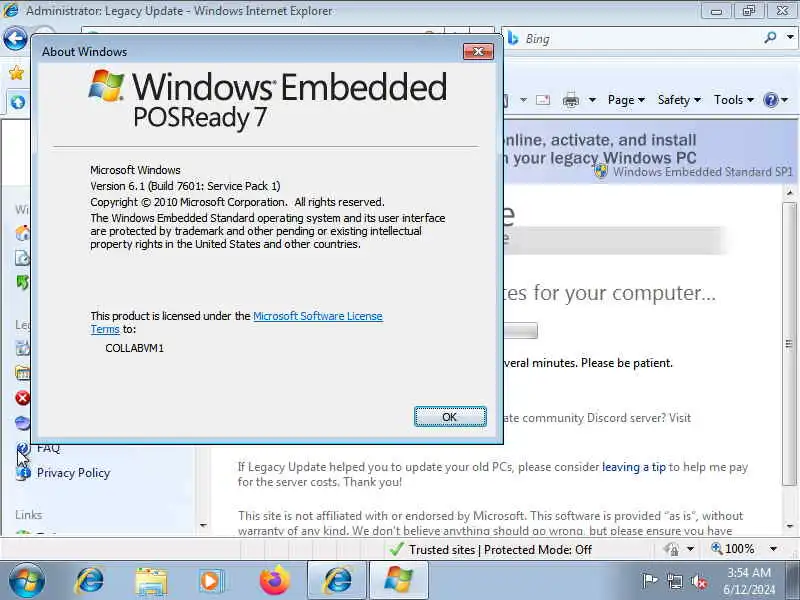Expand the dropdown arrow left of the mail icon
The height and width of the screenshot is (600, 800).
pyautogui.click(x=523, y=100)
